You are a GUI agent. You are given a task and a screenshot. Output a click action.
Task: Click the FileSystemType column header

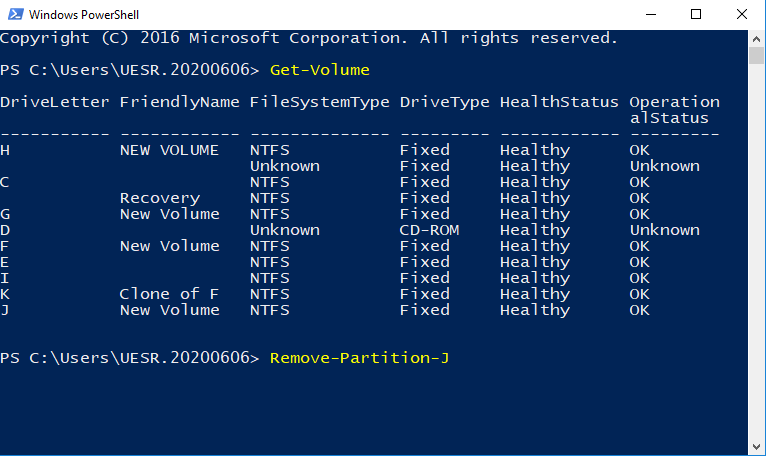pyautogui.click(x=319, y=102)
